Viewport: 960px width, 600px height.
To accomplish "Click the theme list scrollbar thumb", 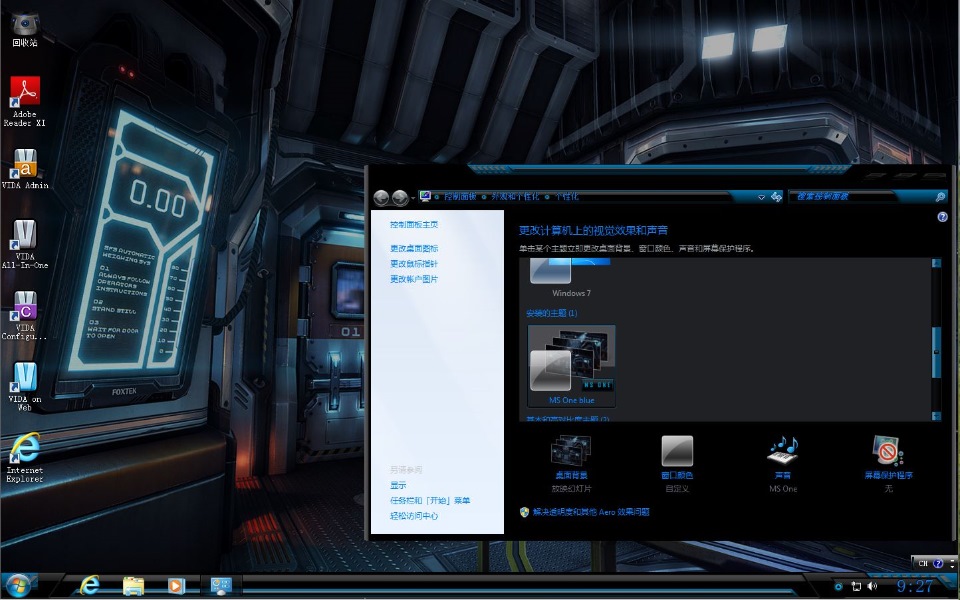I will 936,353.
